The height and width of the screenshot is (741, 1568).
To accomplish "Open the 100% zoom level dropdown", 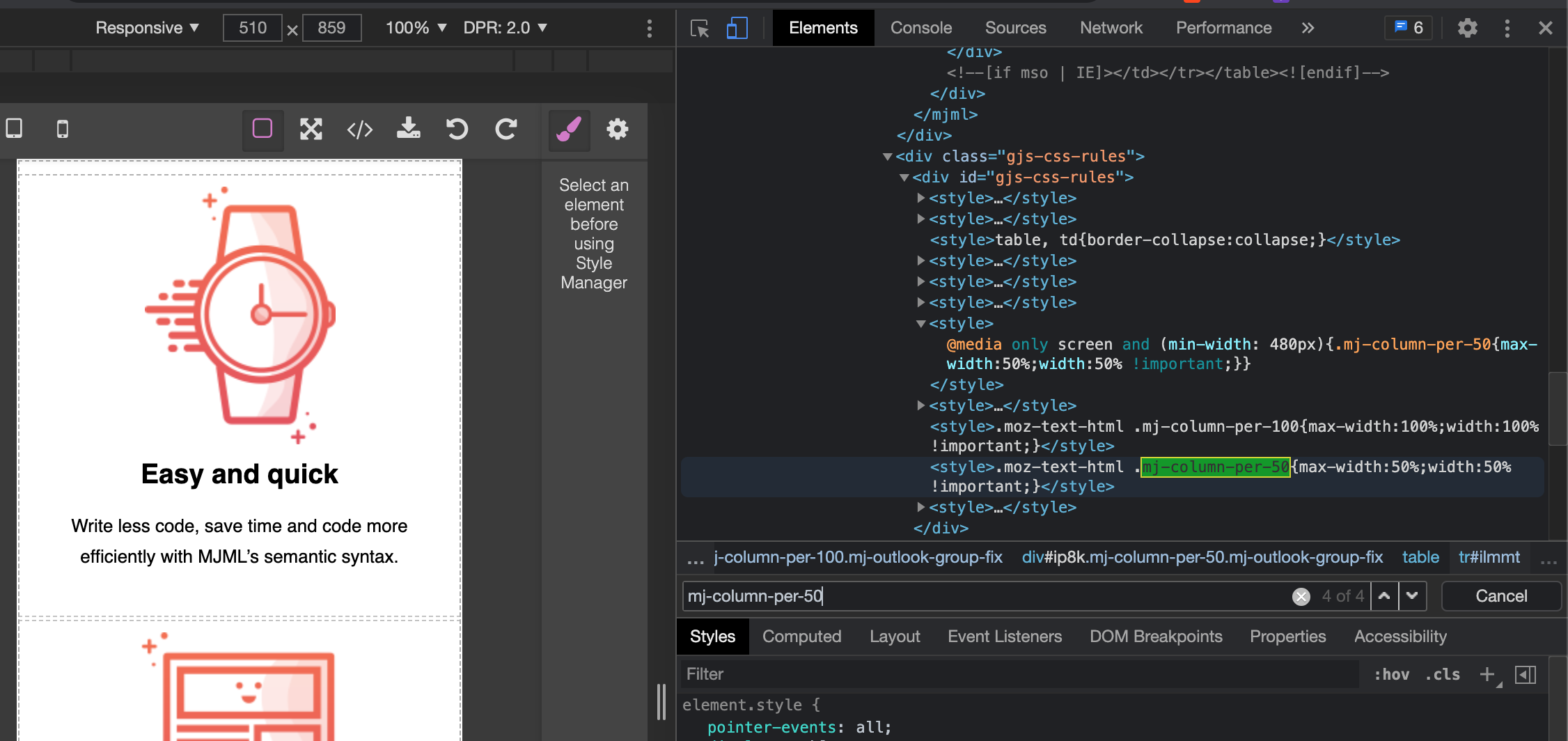I will coord(414,28).
